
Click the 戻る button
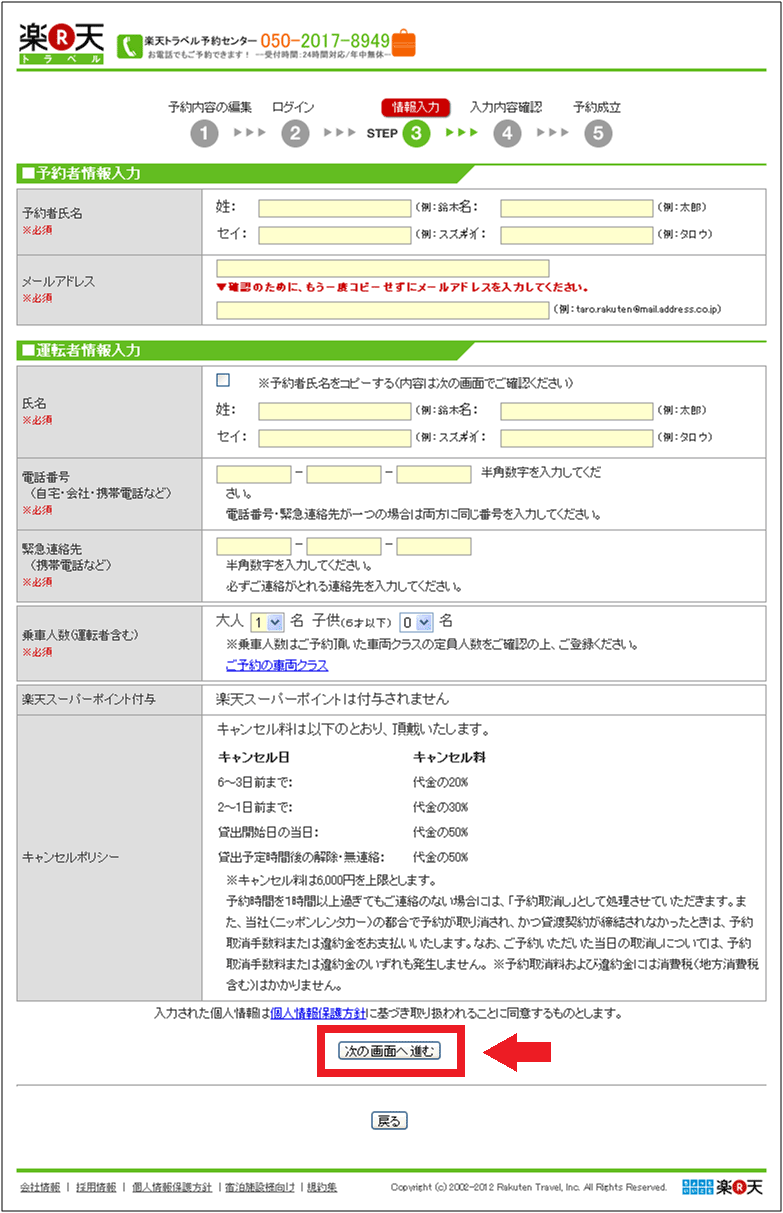pyautogui.click(x=389, y=1121)
